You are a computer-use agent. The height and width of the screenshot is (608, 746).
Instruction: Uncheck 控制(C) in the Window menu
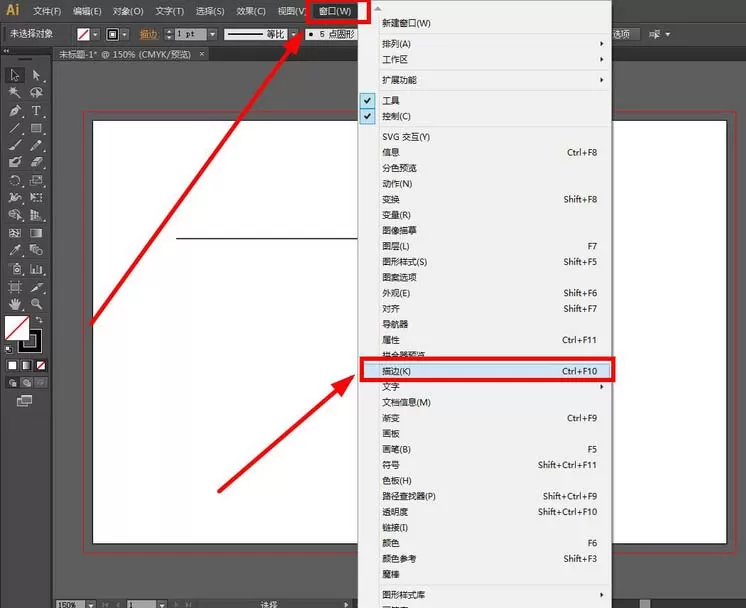tap(367, 116)
